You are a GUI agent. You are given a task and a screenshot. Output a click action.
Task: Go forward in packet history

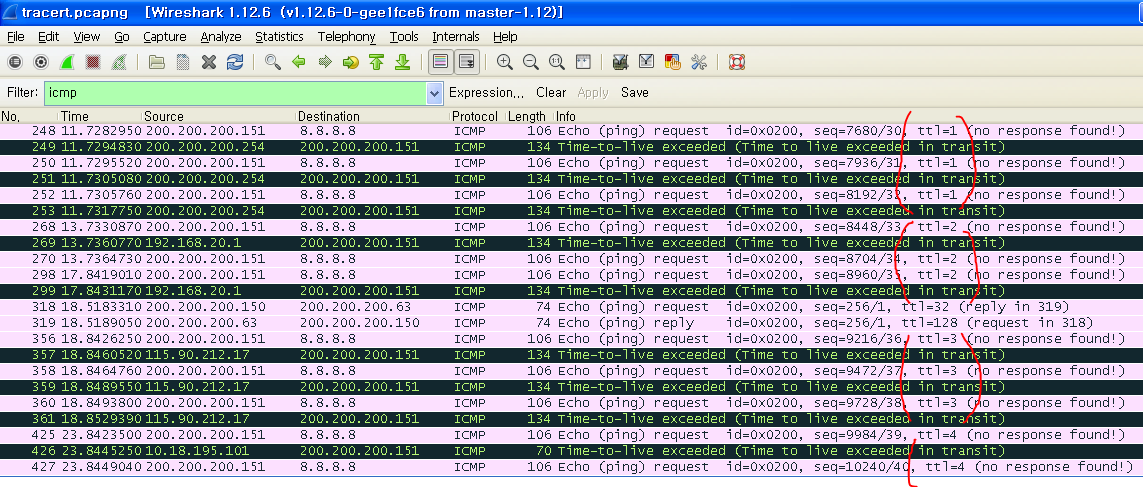click(x=325, y=63)
